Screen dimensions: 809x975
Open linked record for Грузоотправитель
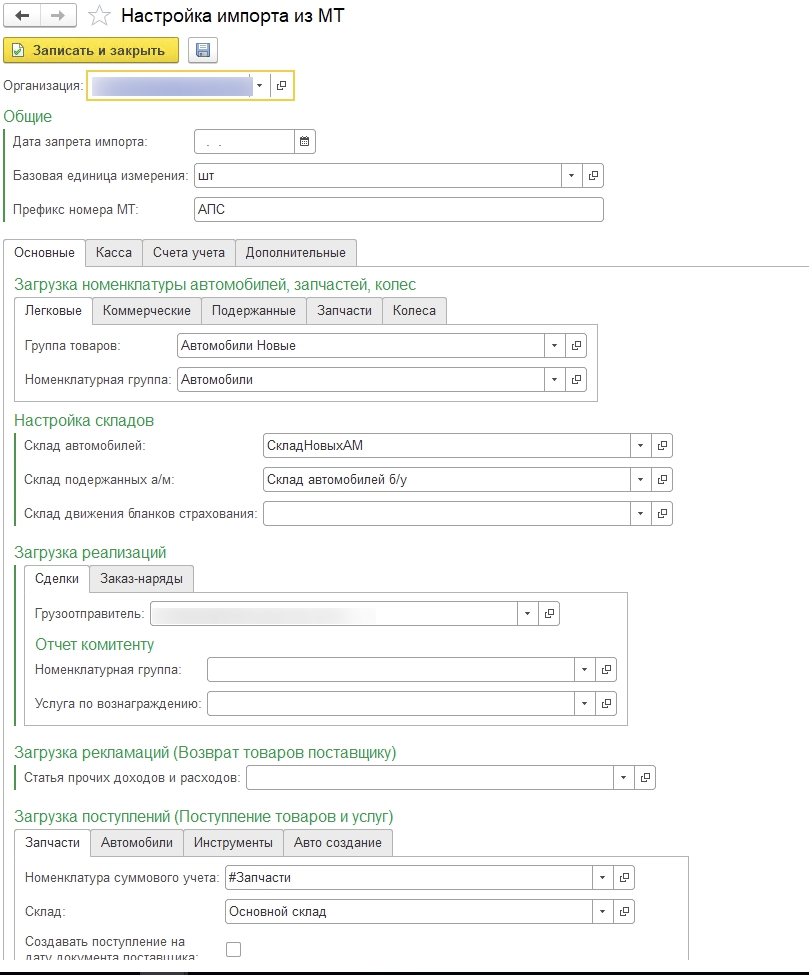click(x=549, y=613)
